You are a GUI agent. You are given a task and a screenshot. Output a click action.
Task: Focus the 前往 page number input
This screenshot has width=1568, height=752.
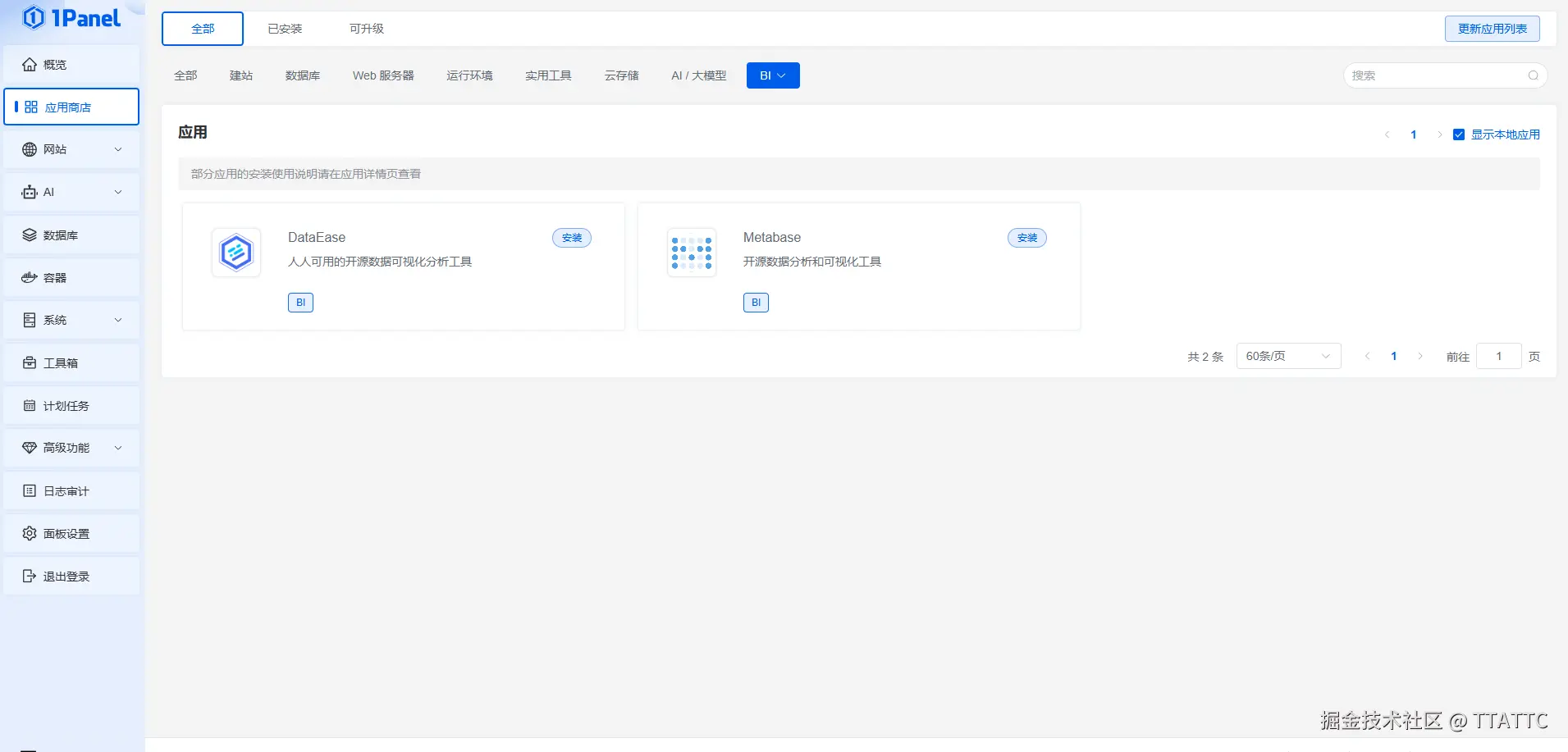pyautogui.click(x=1499, y=356)
